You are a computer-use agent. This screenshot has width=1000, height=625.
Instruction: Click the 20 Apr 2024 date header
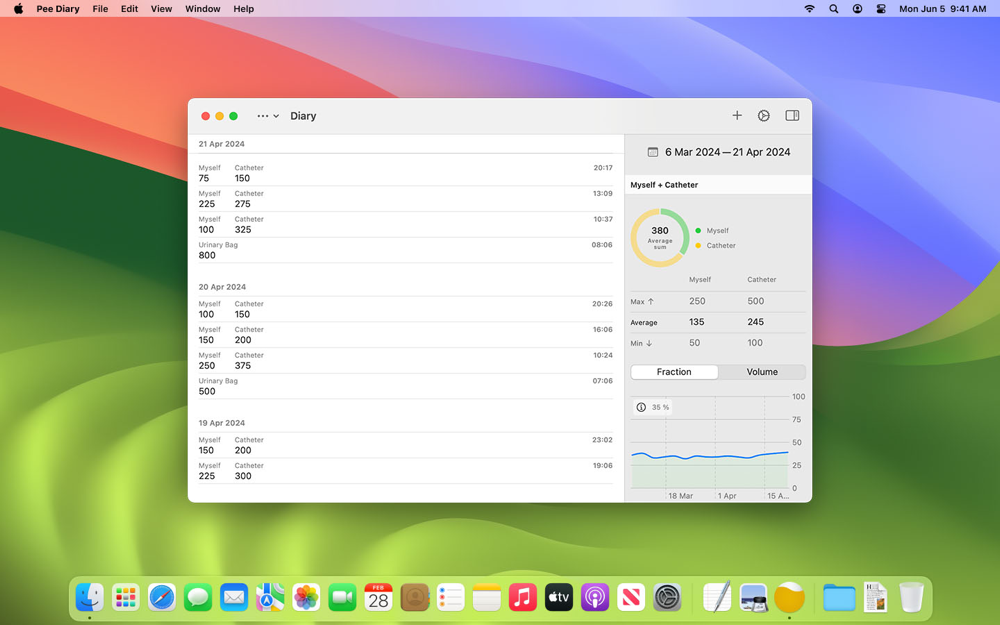click(x=222, y=287)
